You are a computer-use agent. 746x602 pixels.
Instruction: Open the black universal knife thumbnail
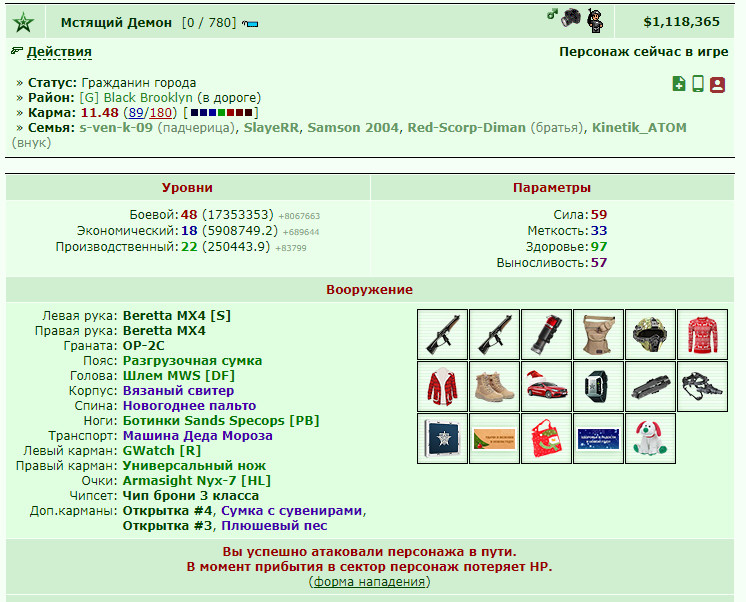click(x=650, y=386)
